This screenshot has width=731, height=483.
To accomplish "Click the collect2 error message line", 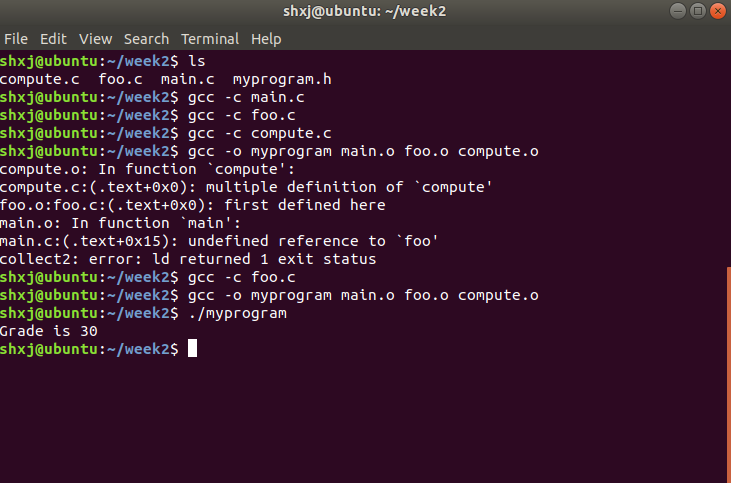I will (x=188, y=259).
